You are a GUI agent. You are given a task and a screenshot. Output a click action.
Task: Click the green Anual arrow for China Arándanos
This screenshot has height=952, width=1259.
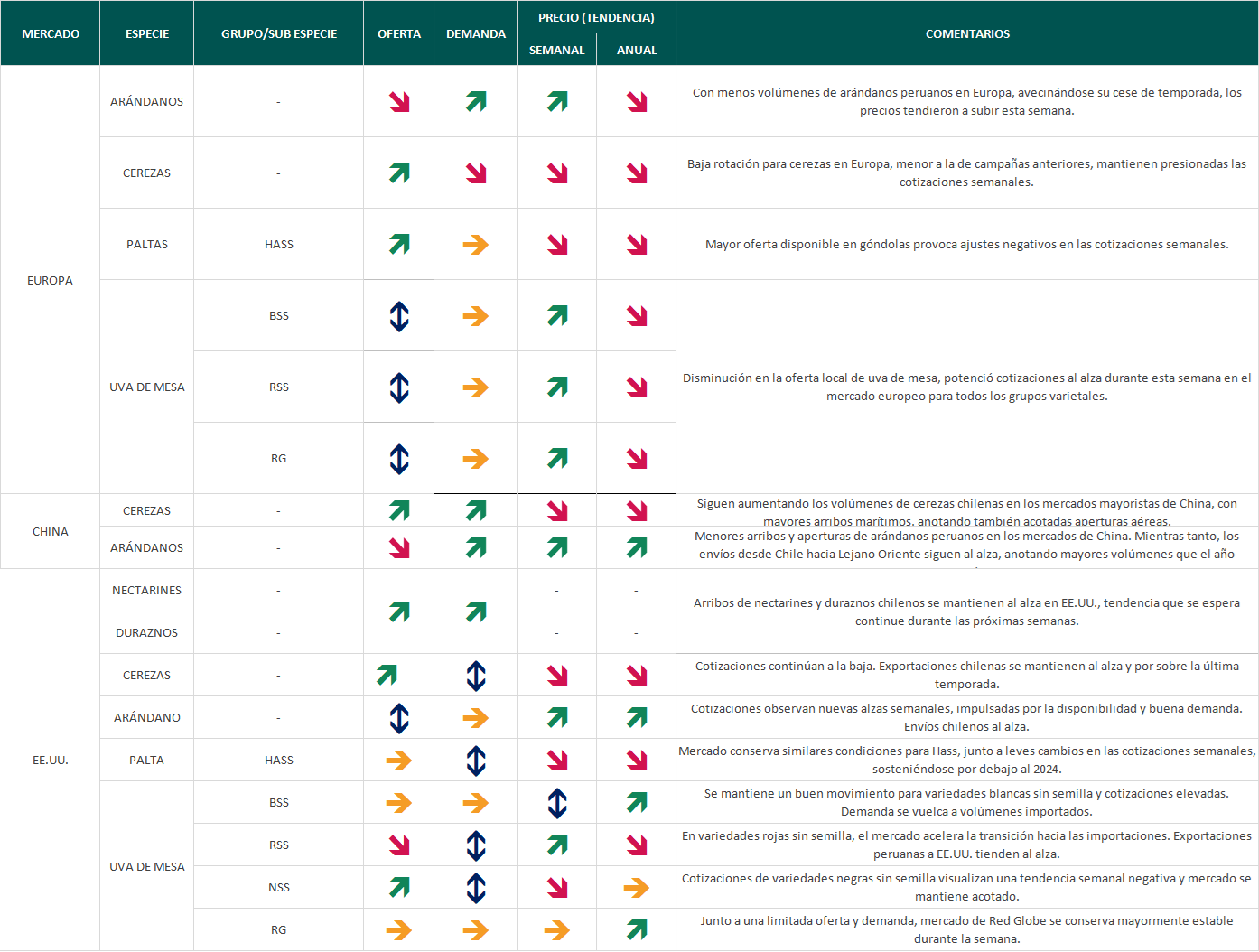pyautogui.click(x=637, y=547)
